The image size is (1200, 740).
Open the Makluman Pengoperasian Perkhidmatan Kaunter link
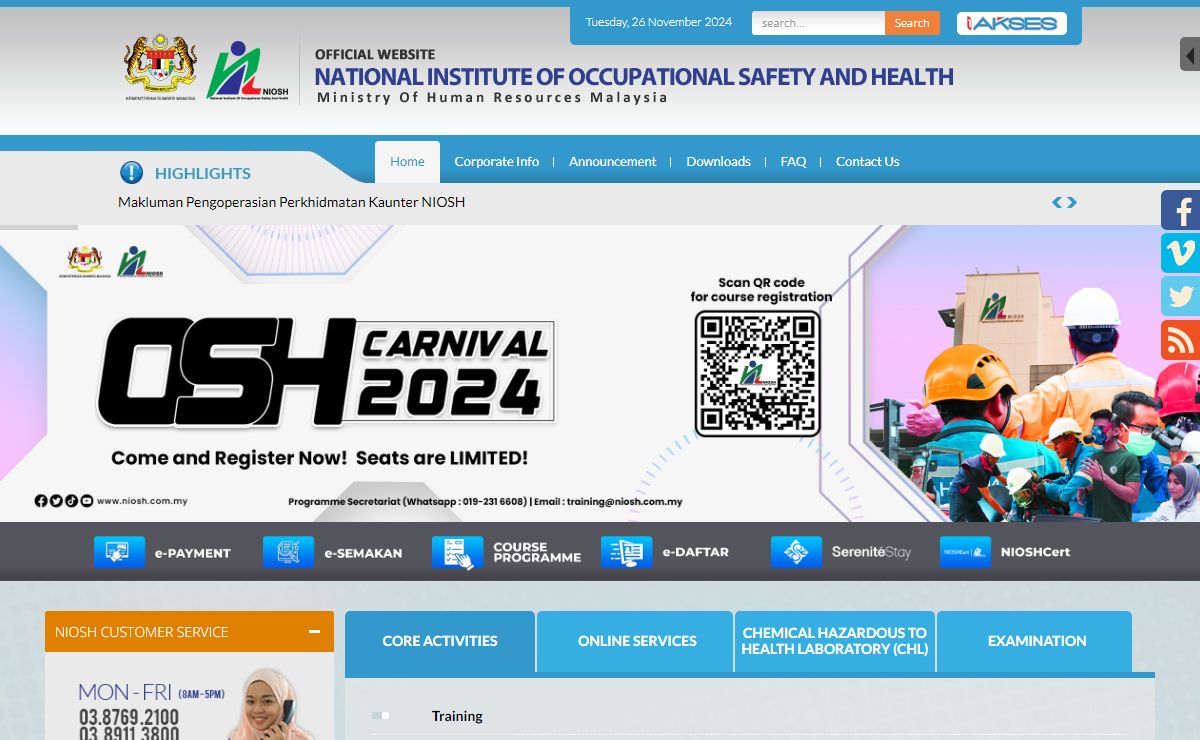click(291, 202)
